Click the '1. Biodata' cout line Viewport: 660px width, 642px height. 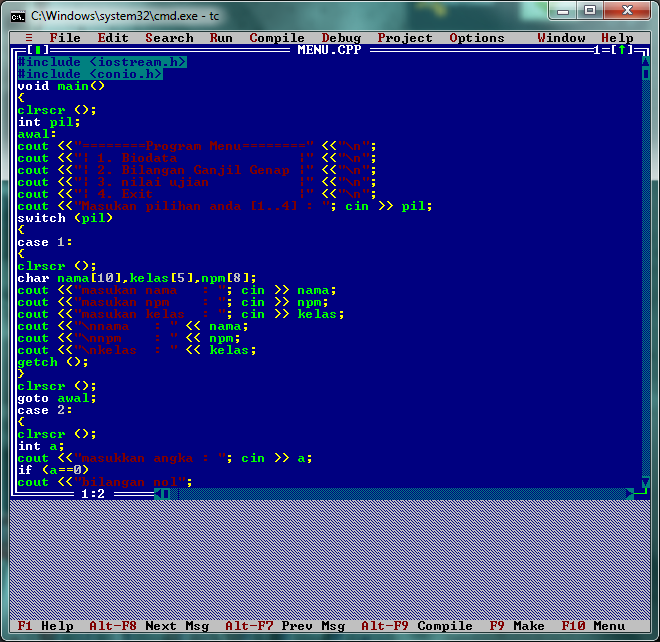197,158
